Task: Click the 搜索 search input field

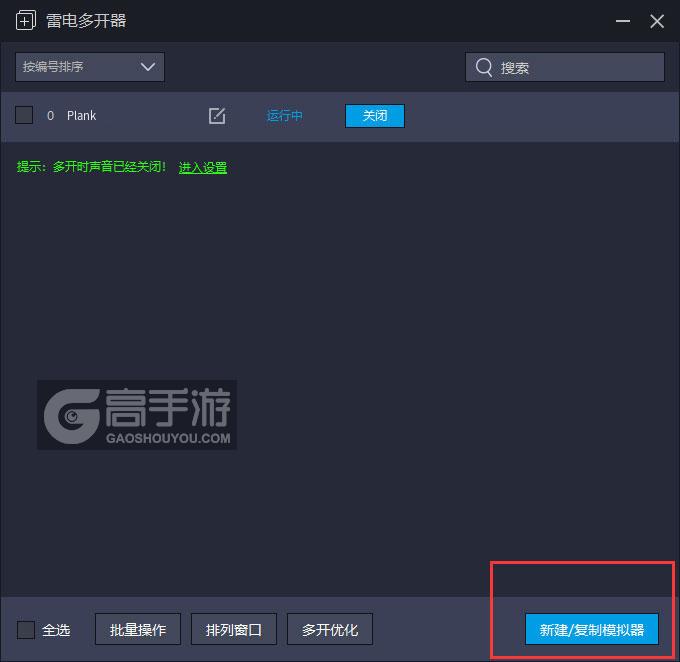Action: 565,67
